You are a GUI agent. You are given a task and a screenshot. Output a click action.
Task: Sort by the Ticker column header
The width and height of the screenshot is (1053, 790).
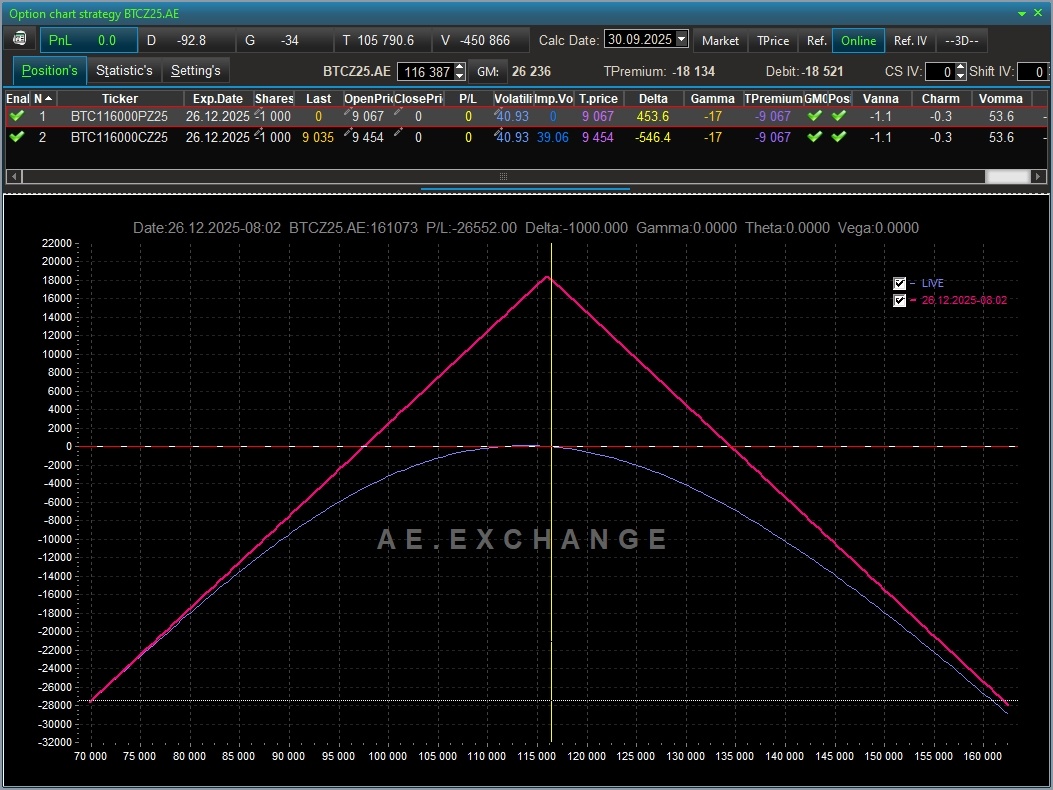tap(120, 99)
